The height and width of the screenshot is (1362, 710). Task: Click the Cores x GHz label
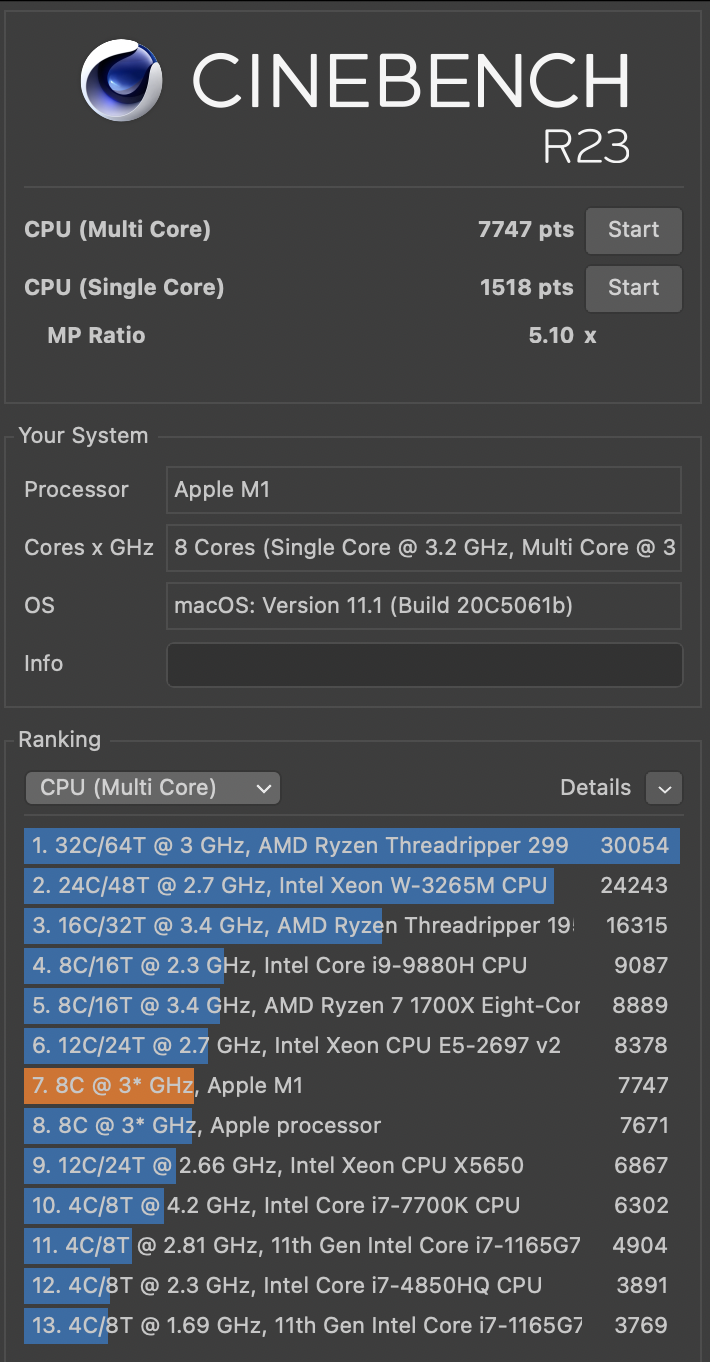click(x=89, y=548)
